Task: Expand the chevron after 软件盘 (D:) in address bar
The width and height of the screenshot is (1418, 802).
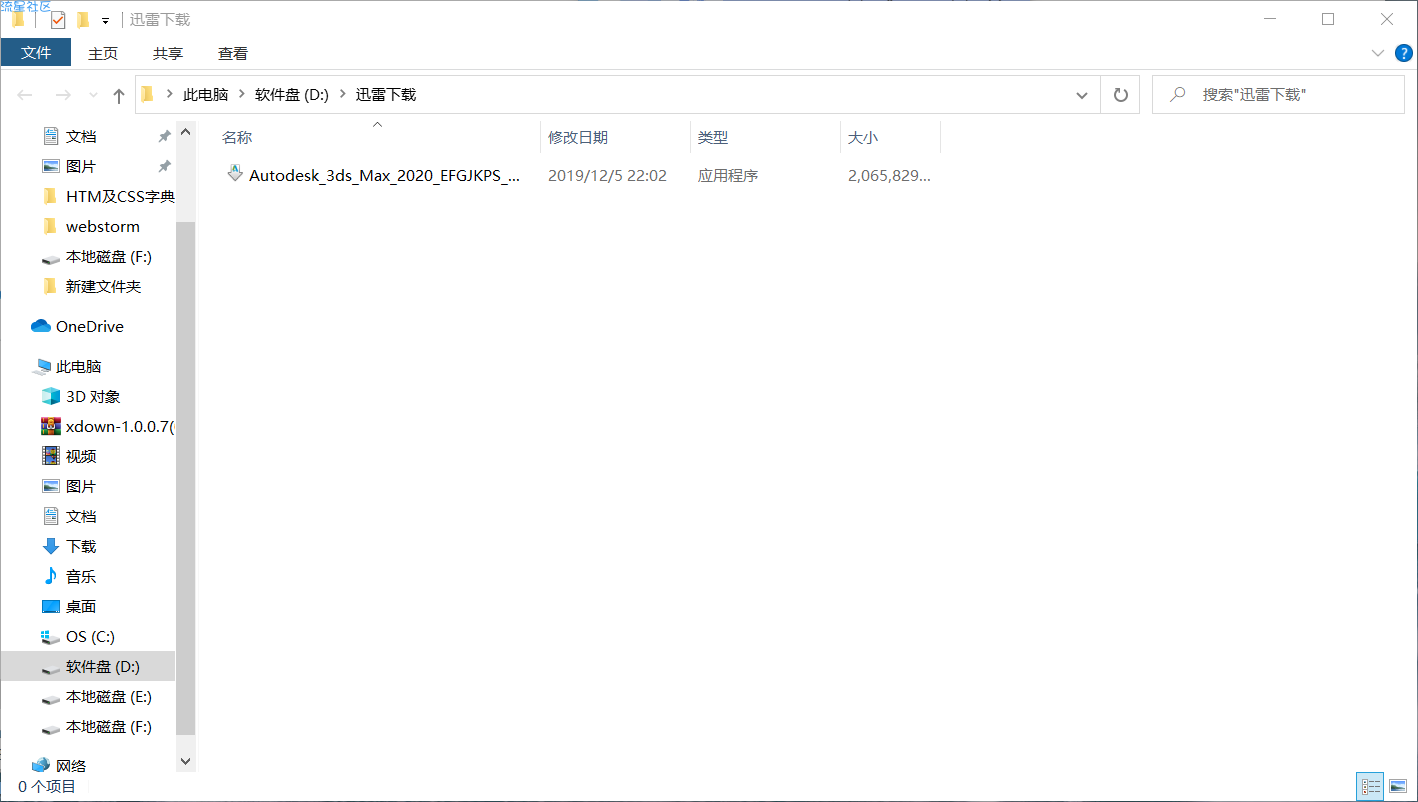Action: (342, 95)
